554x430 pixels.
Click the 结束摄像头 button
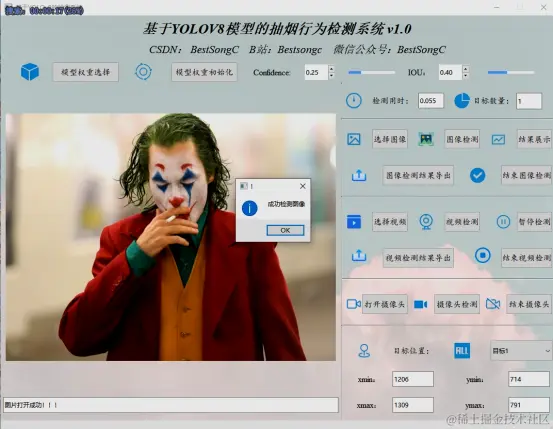coord(529,304)
